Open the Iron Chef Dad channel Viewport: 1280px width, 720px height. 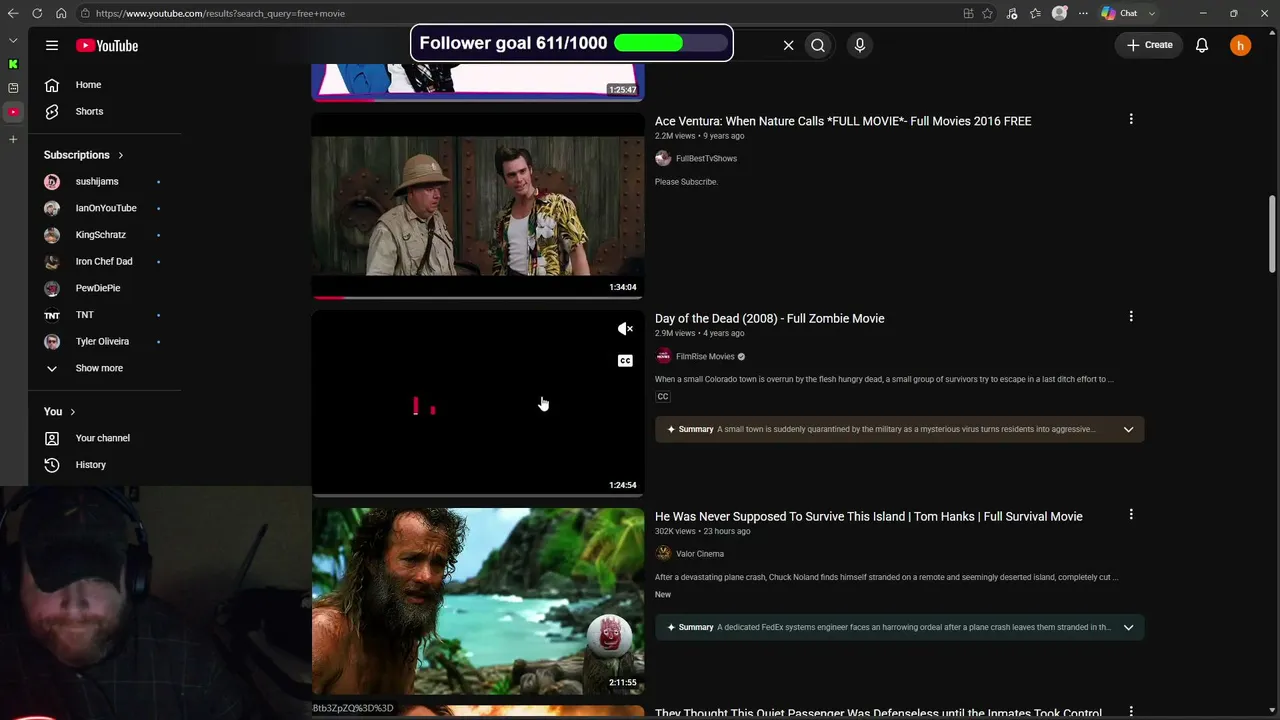[x=104, y=261]
